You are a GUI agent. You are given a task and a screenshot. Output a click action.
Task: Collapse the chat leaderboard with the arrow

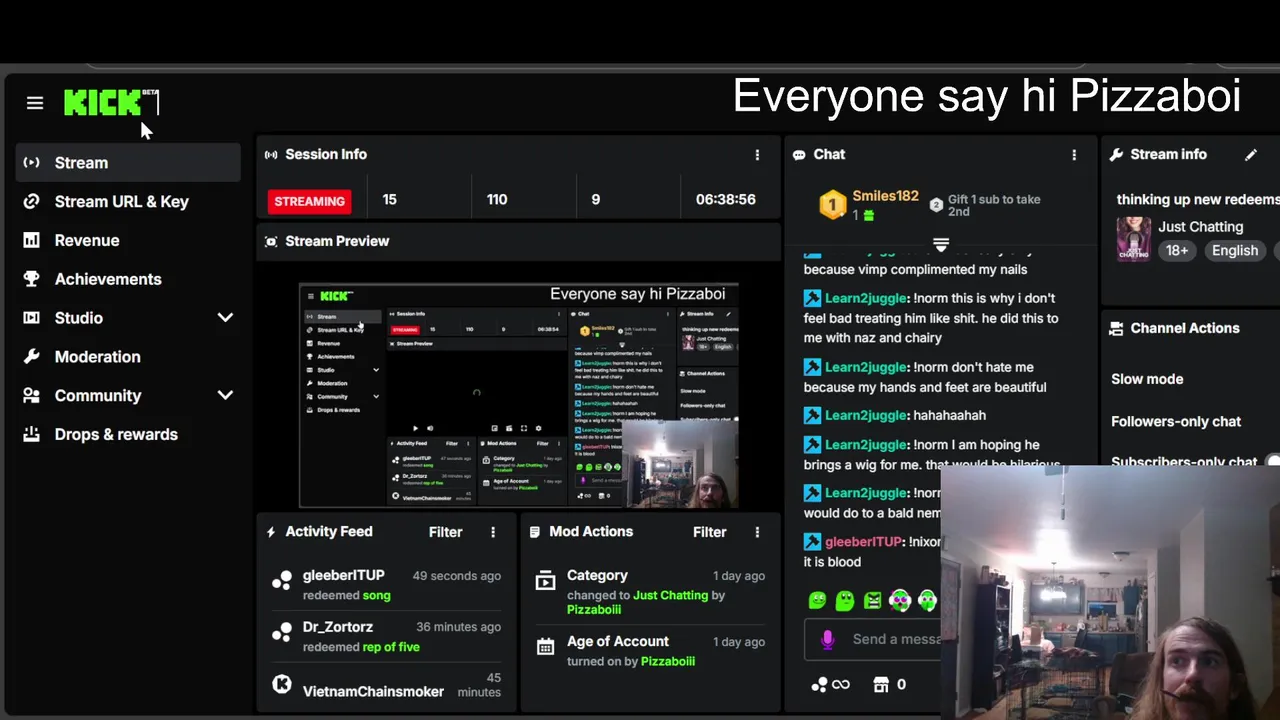tap(941, 244)
